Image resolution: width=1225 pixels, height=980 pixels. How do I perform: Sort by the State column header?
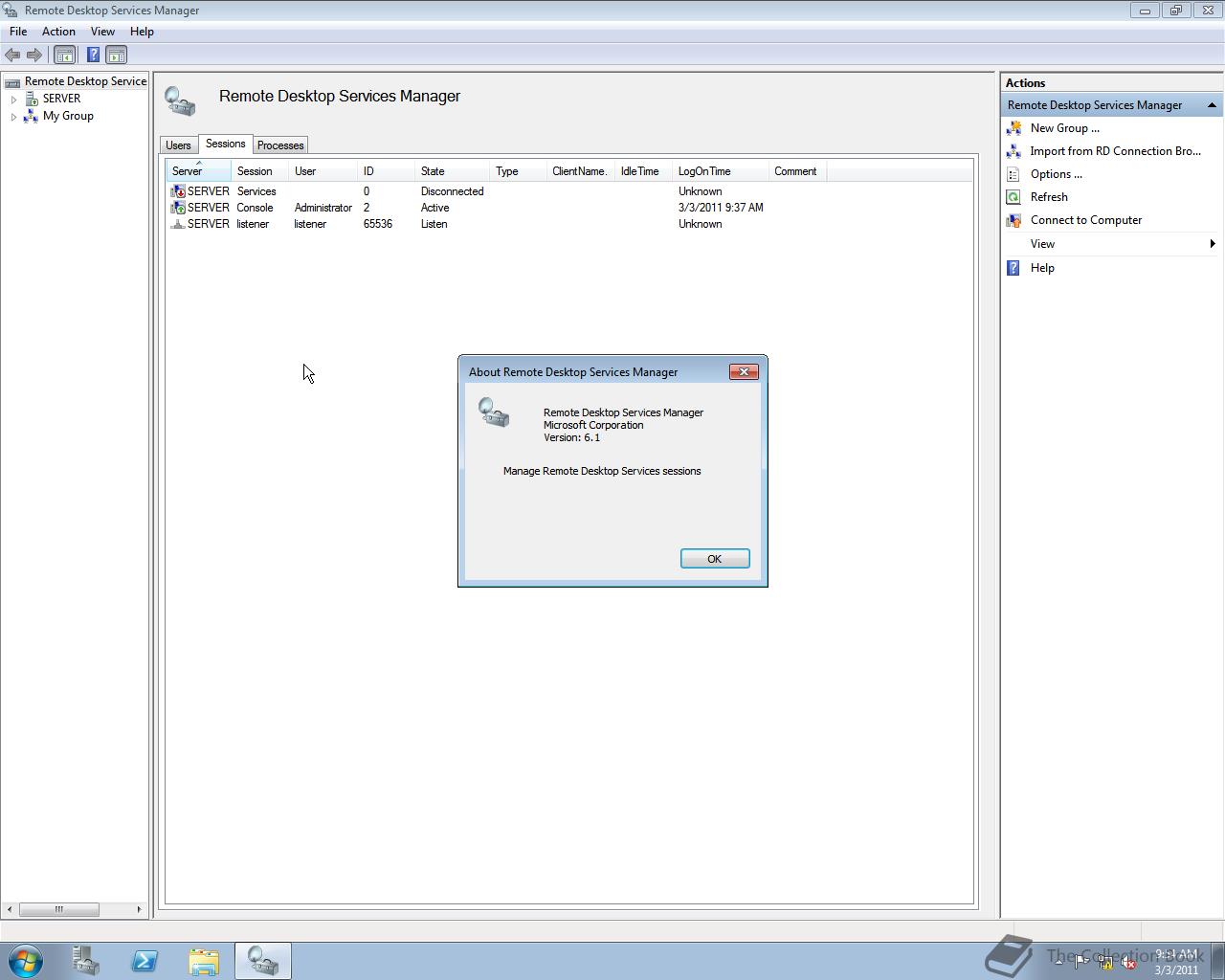[453, 171]
